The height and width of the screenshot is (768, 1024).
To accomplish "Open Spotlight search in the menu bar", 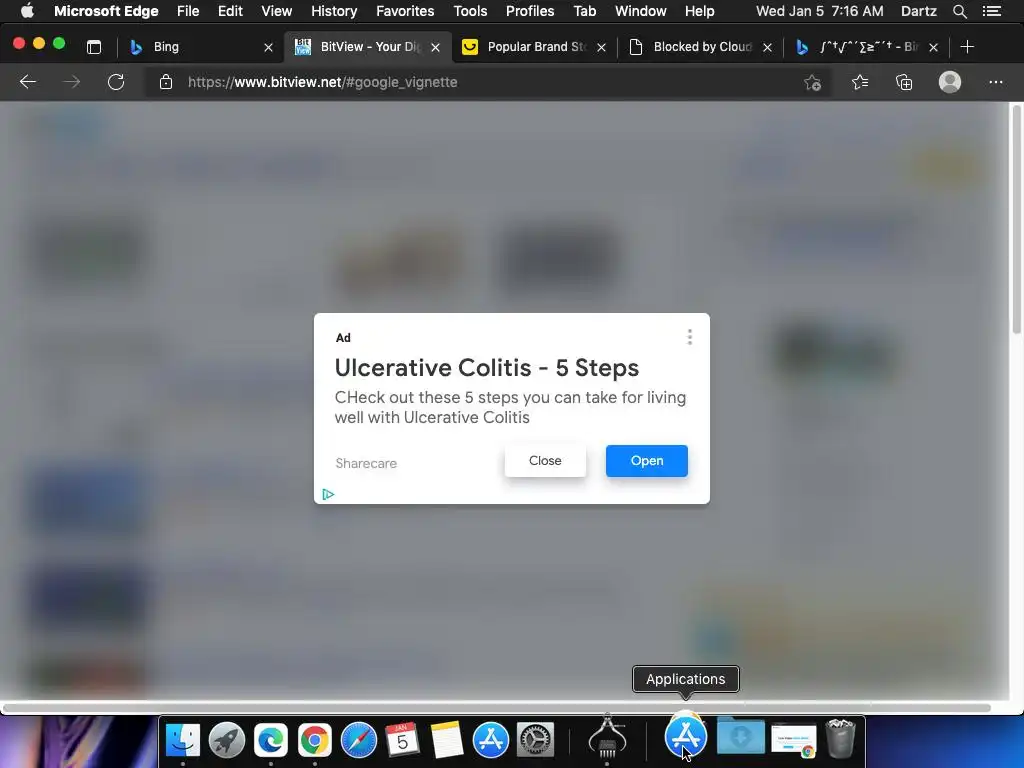I will 959,11.
